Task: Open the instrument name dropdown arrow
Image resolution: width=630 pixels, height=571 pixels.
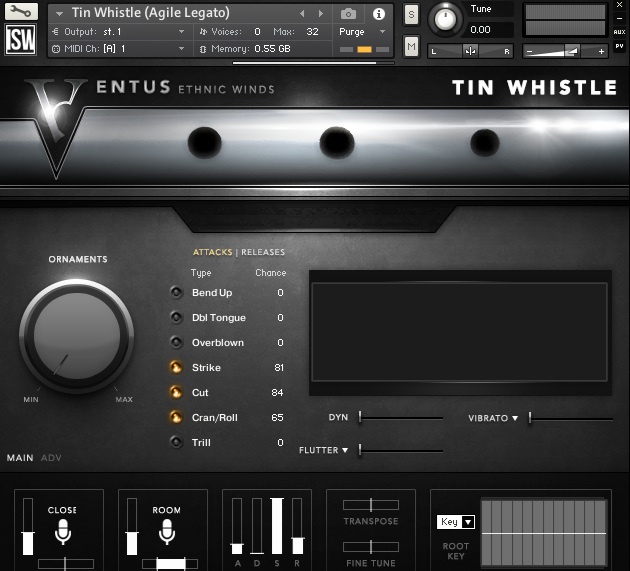Action: (59, 14)
